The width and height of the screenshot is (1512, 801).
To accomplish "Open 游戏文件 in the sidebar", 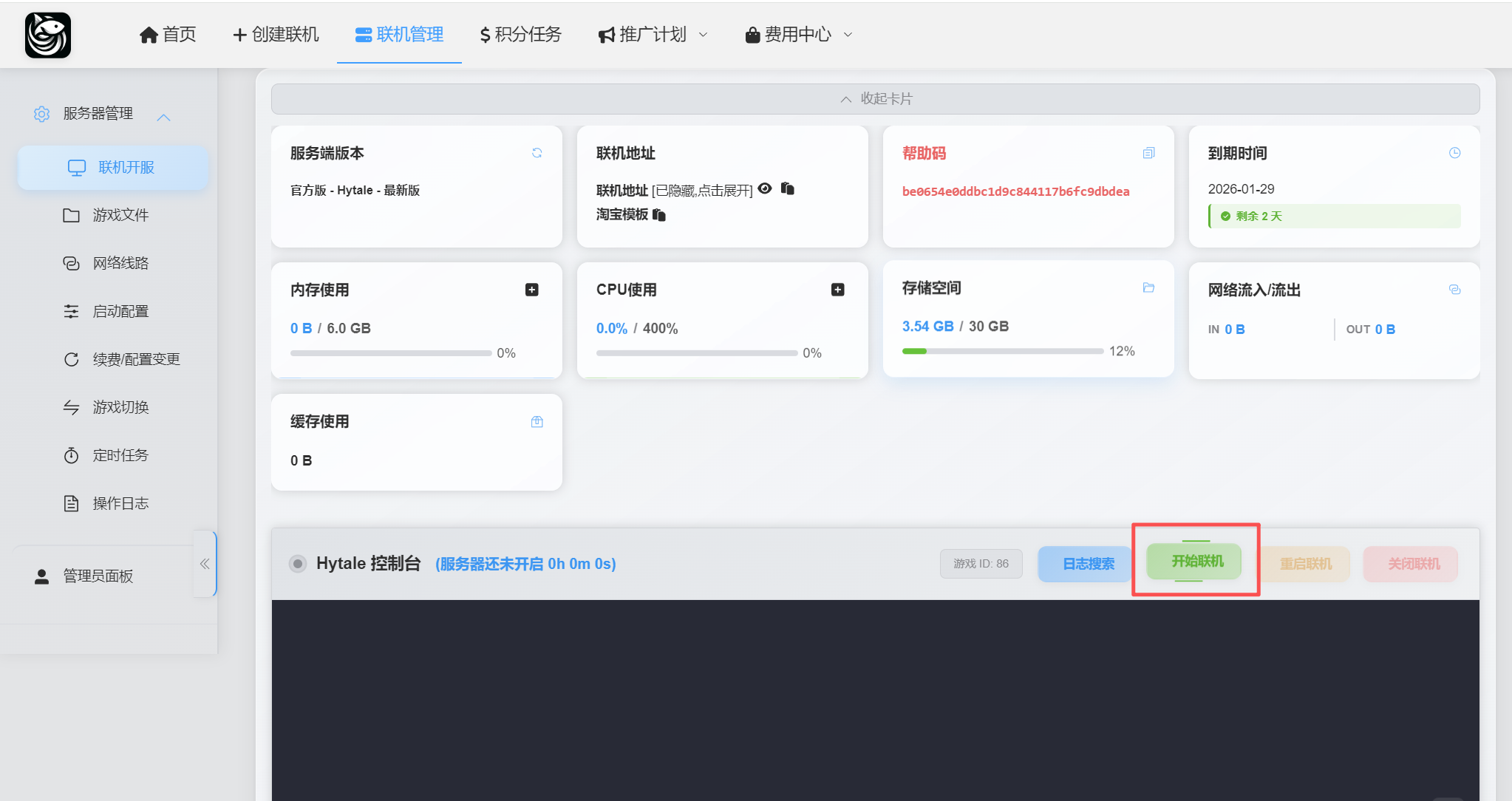I will tap(120, 215).
